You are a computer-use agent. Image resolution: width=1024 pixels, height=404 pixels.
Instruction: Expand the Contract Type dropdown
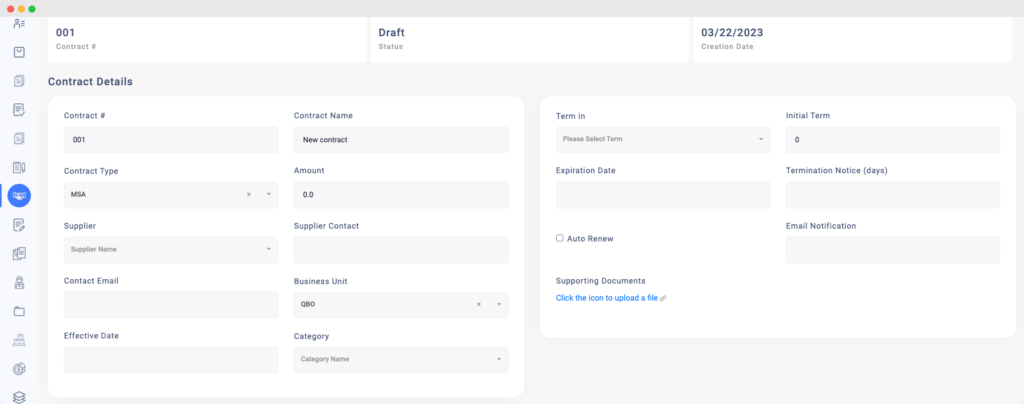coord(269,194)
